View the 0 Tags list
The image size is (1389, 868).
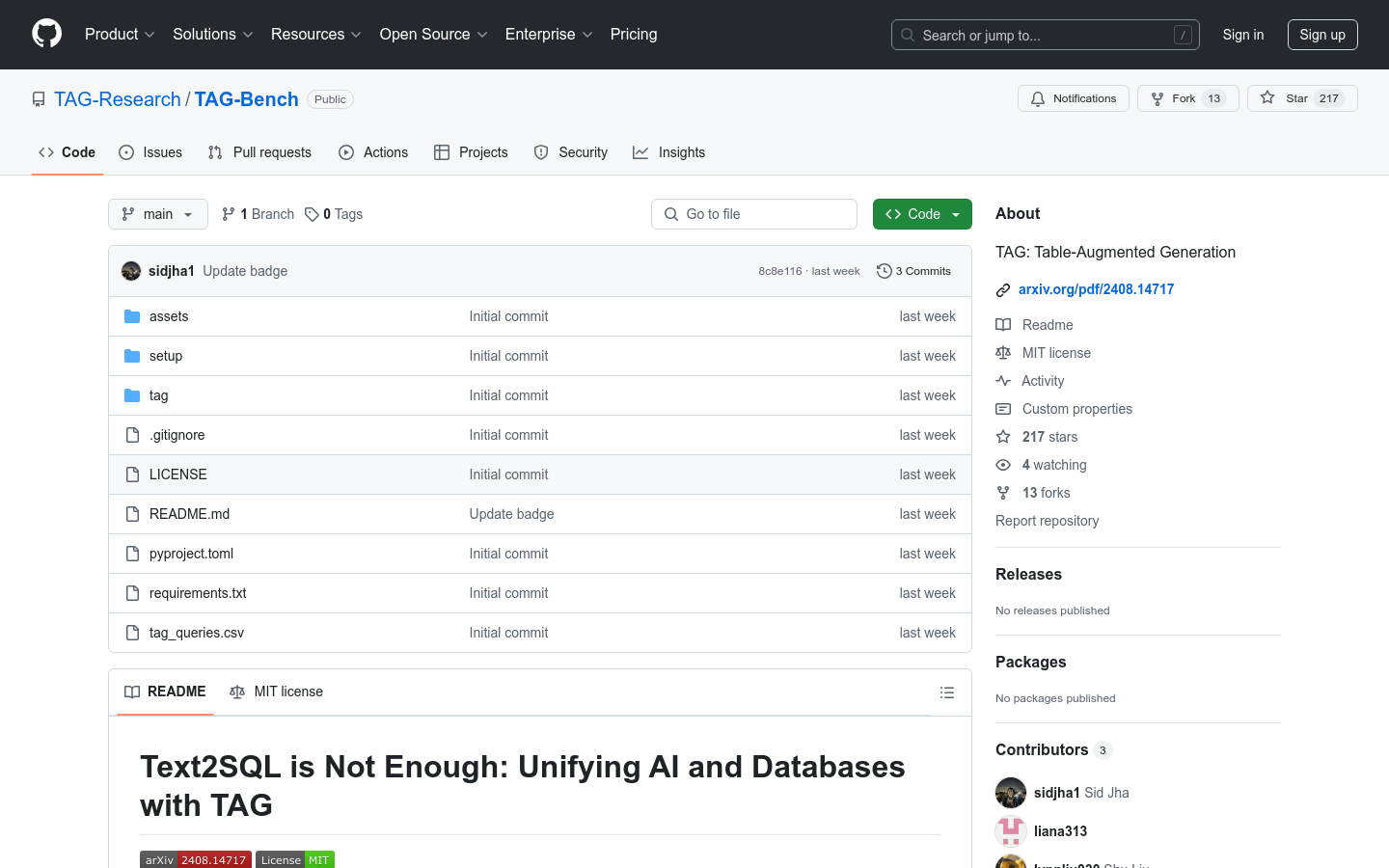click(x=334, y=214)
